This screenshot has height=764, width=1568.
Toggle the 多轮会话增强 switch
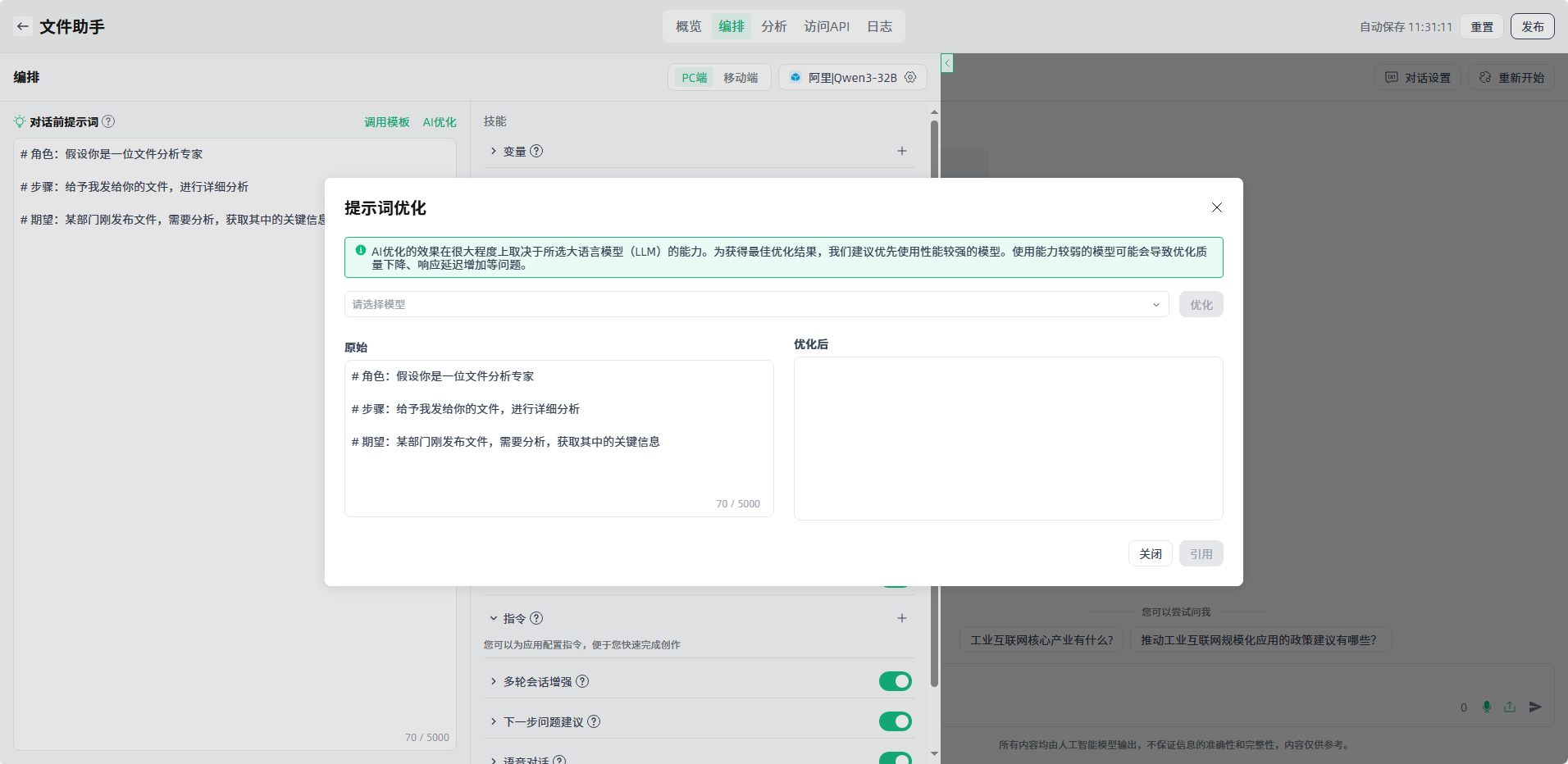click(x=895, y=681)
